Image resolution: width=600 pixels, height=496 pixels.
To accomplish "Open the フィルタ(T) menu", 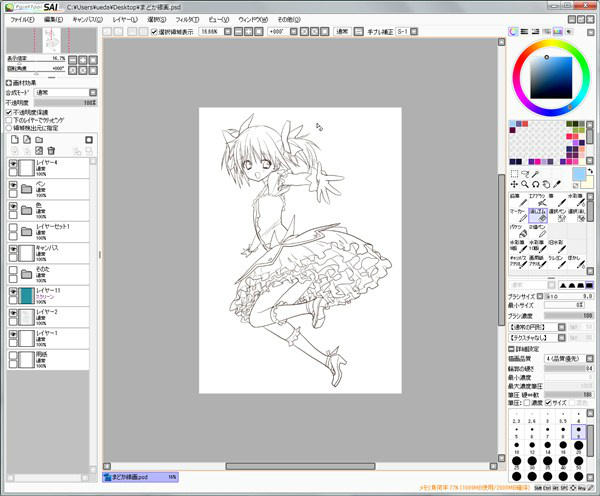I will click(188, 20).
